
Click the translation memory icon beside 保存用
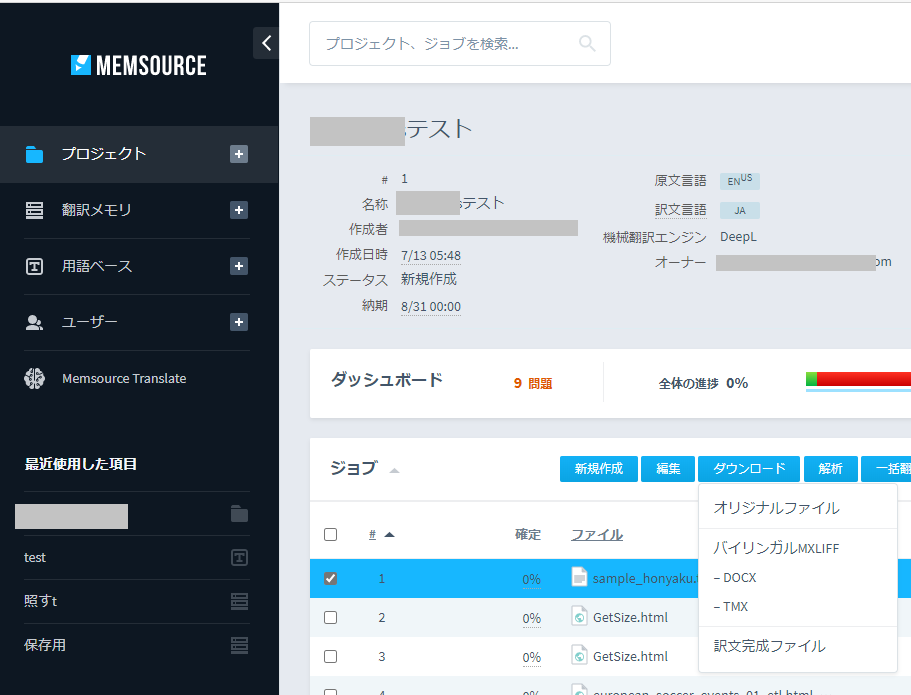click(239, 645)
